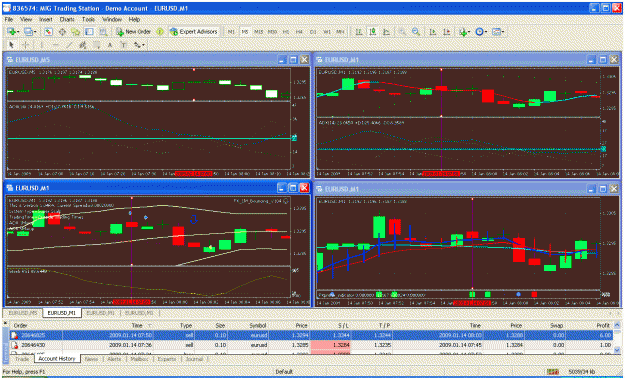Set timeframe to M30
Screen dimensions: 625x378
pyautogui.click(x=272, y=32)
